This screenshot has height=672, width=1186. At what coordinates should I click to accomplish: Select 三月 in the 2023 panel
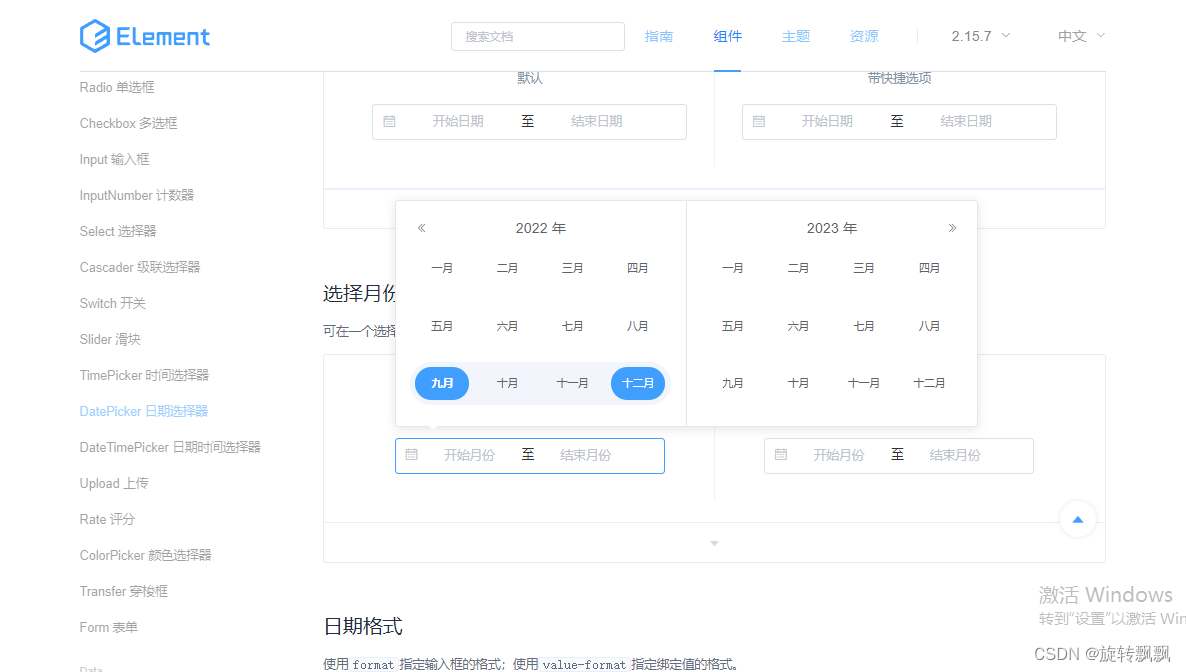[863, 267]
